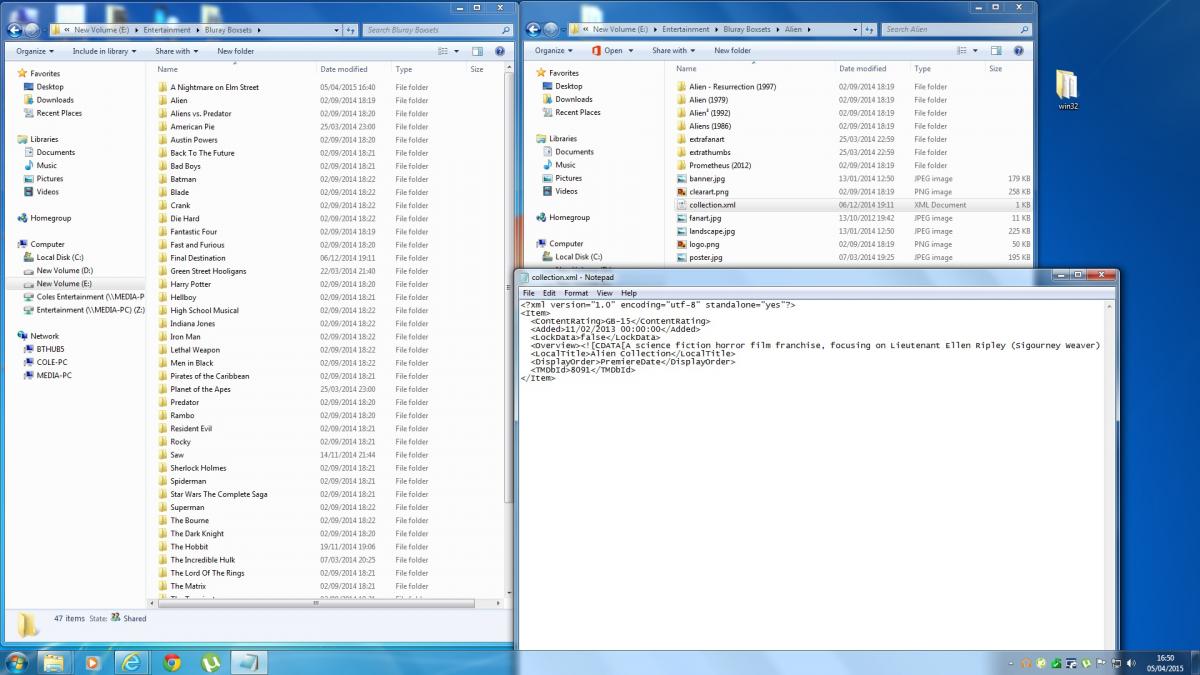Open Organize dropdown in the Alien window
The image size is (1200, 675).
pyautogui.click(x=553, y=50)
